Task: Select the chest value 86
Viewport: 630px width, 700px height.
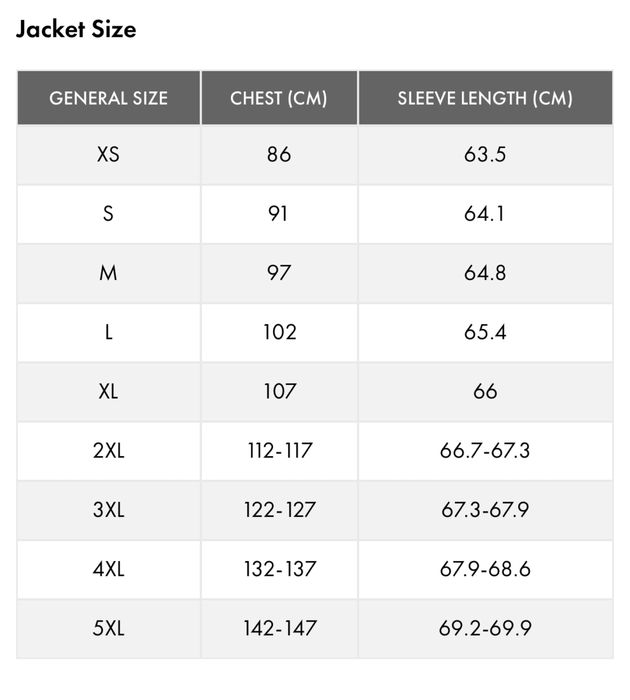Action: (x=279, y=155)
